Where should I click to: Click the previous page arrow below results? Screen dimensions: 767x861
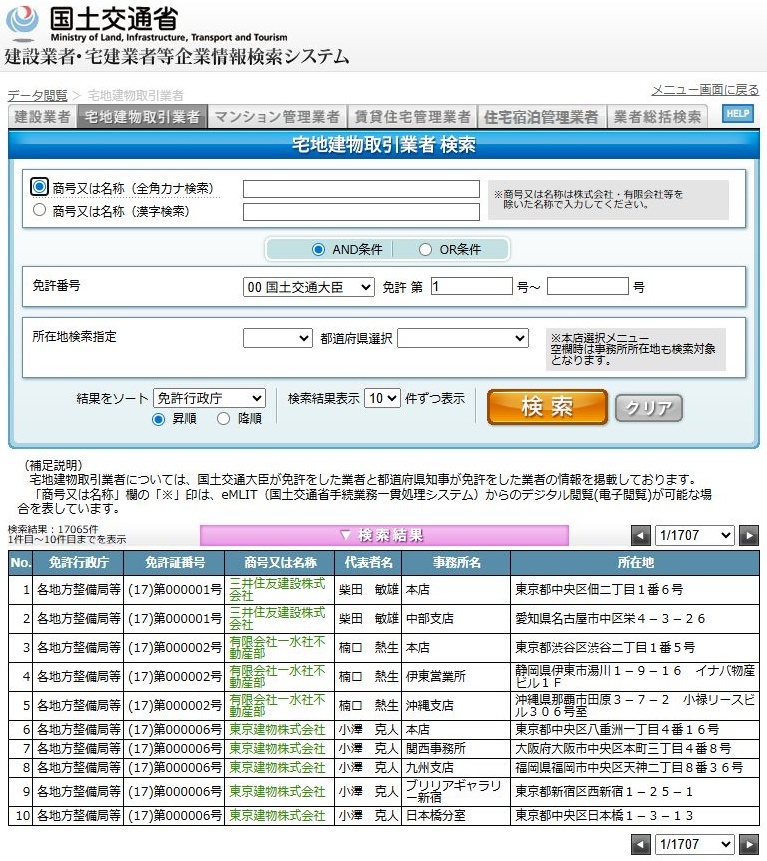(x=641, y=845)
